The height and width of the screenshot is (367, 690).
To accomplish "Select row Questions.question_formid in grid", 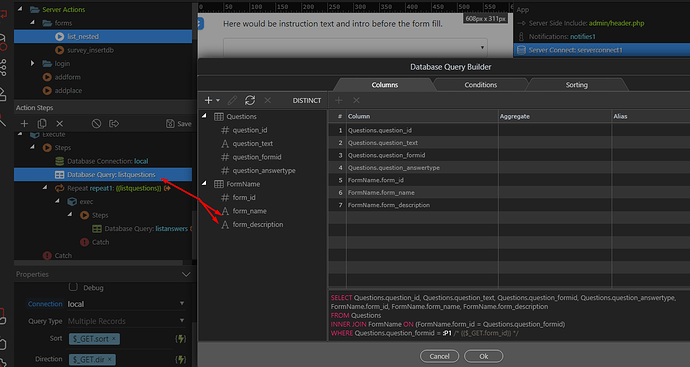I will tap(509, 155).
